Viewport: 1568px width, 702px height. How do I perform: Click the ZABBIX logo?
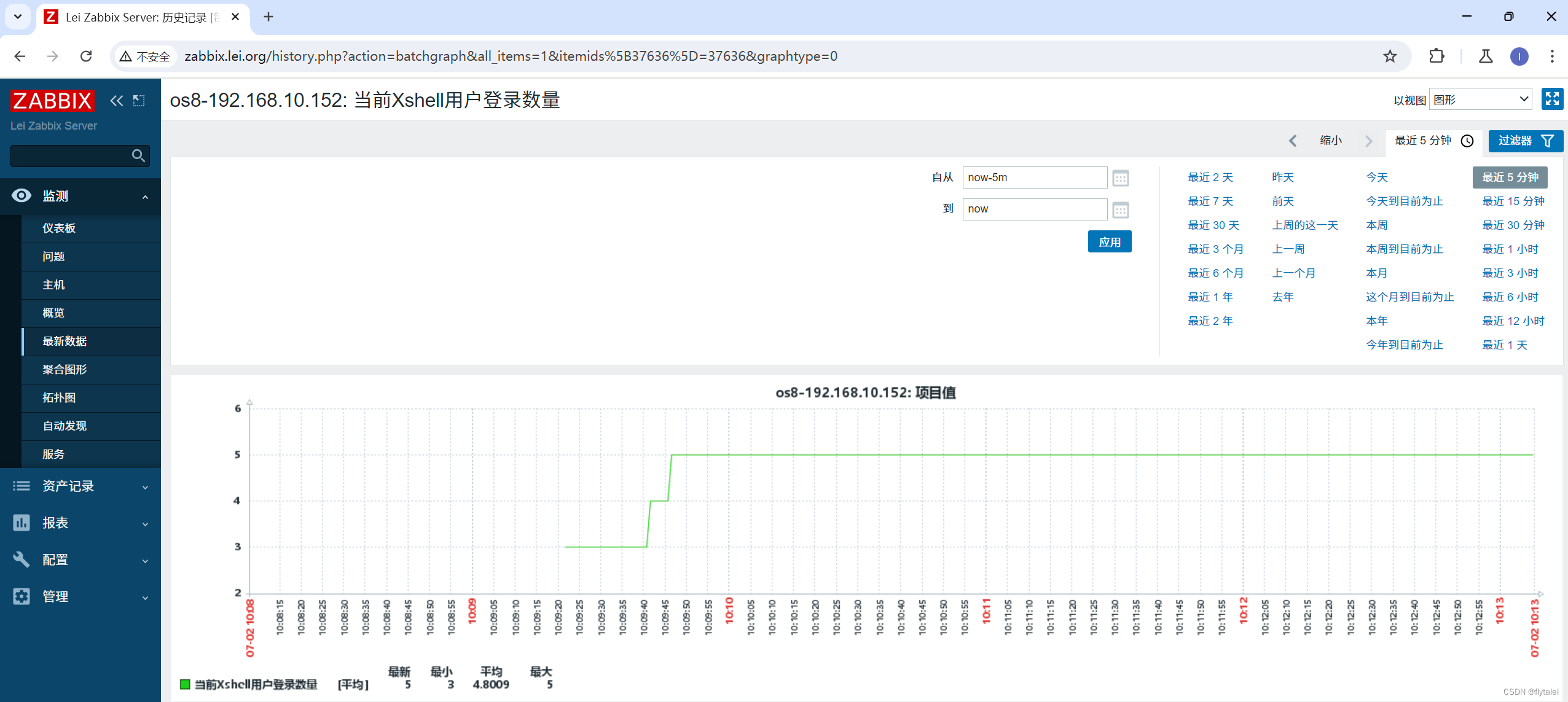pos(52,101)
